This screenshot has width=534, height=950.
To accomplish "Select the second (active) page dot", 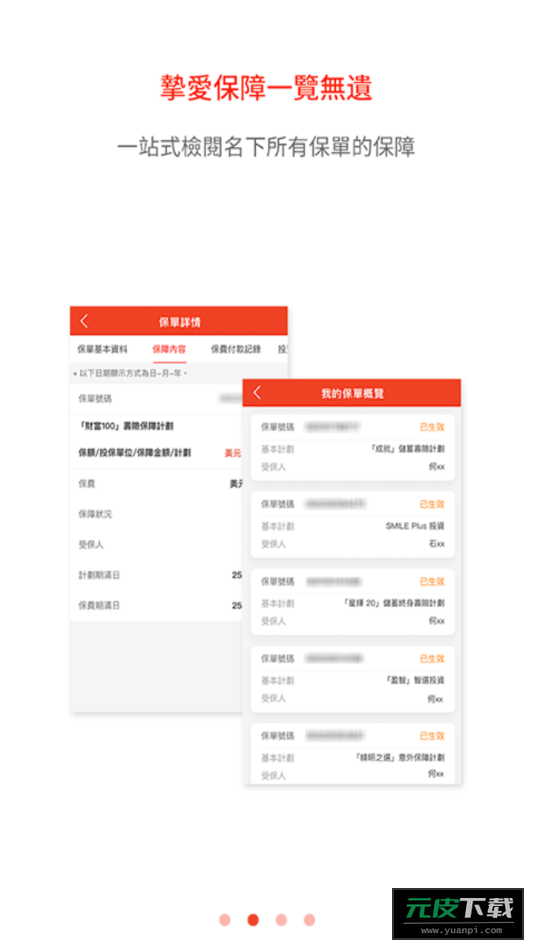I will pyautogui.click(x=253, y=920).
